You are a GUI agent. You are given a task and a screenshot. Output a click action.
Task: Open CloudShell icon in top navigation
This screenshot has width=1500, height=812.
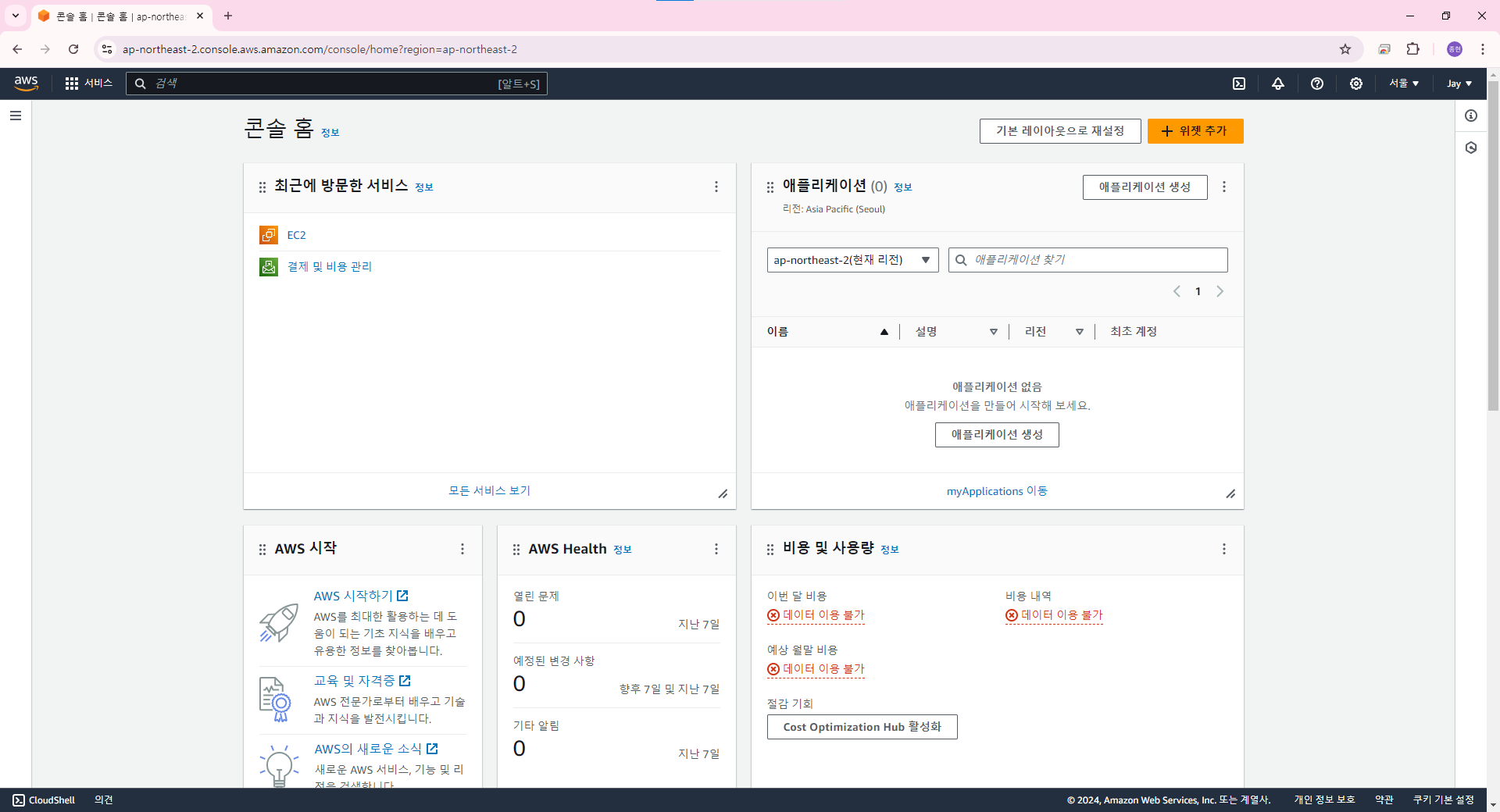1239,84
